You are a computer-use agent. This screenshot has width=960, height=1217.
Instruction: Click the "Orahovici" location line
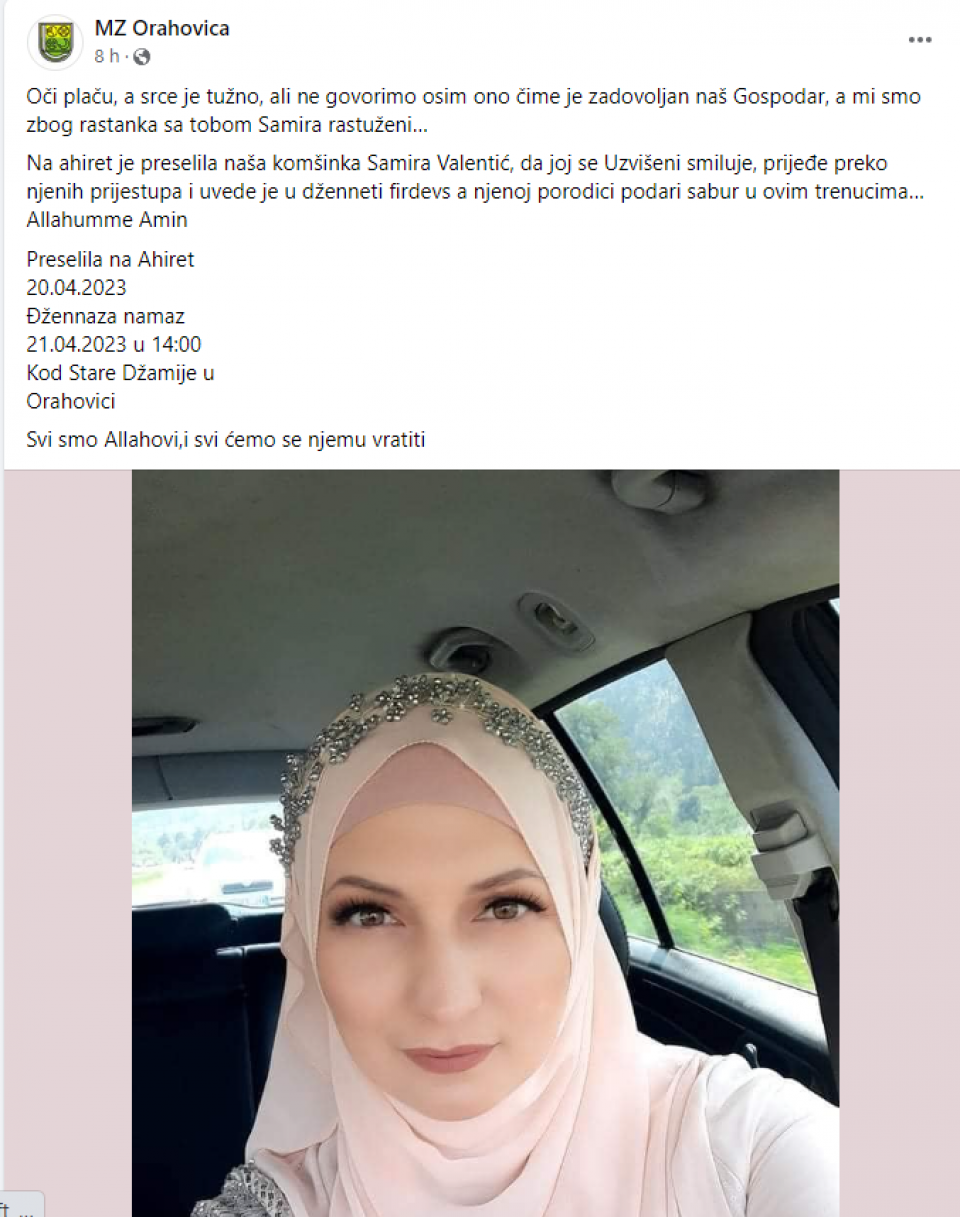71,401
